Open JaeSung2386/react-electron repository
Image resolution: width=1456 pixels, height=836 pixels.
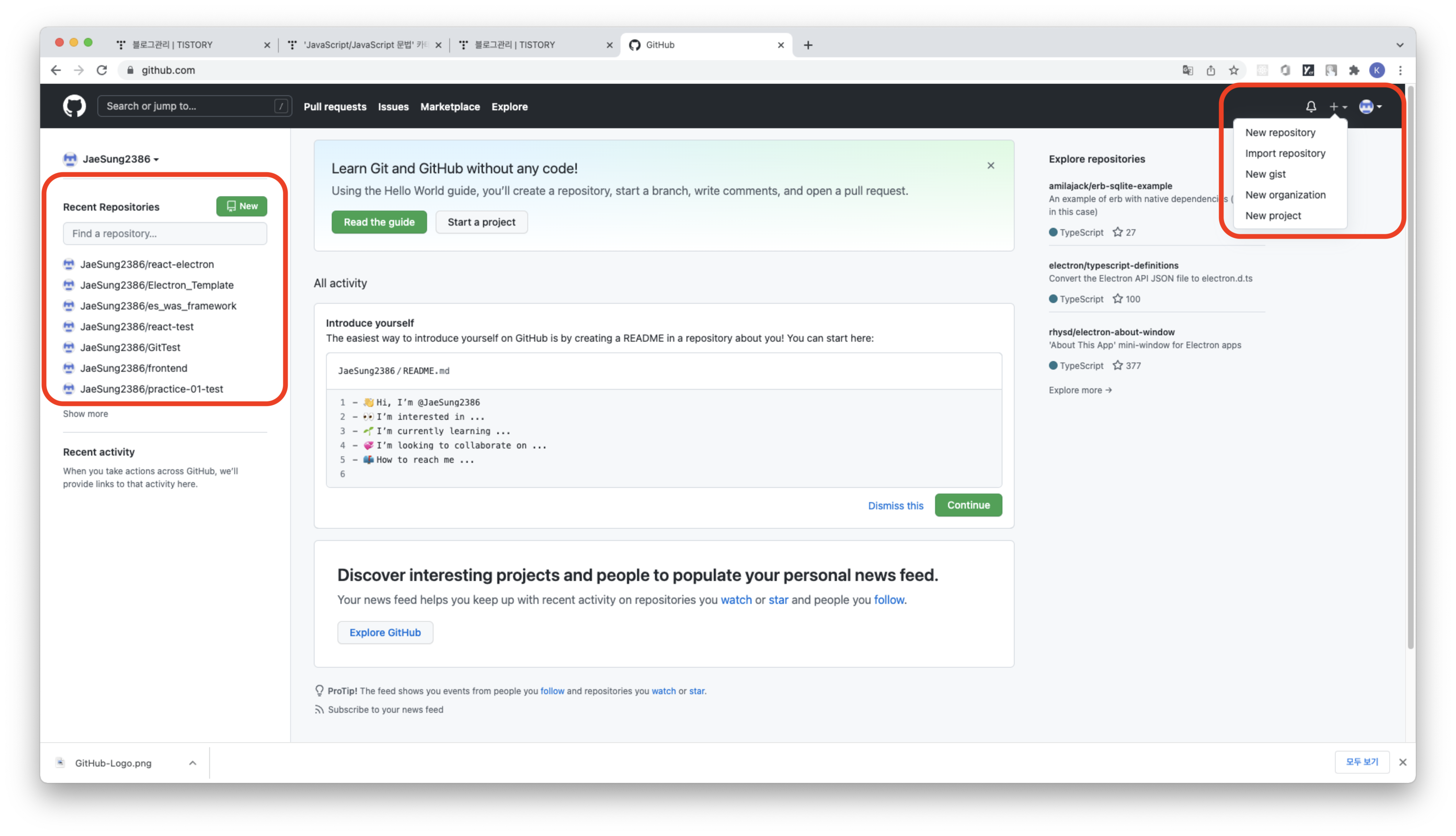click(147, 264)
